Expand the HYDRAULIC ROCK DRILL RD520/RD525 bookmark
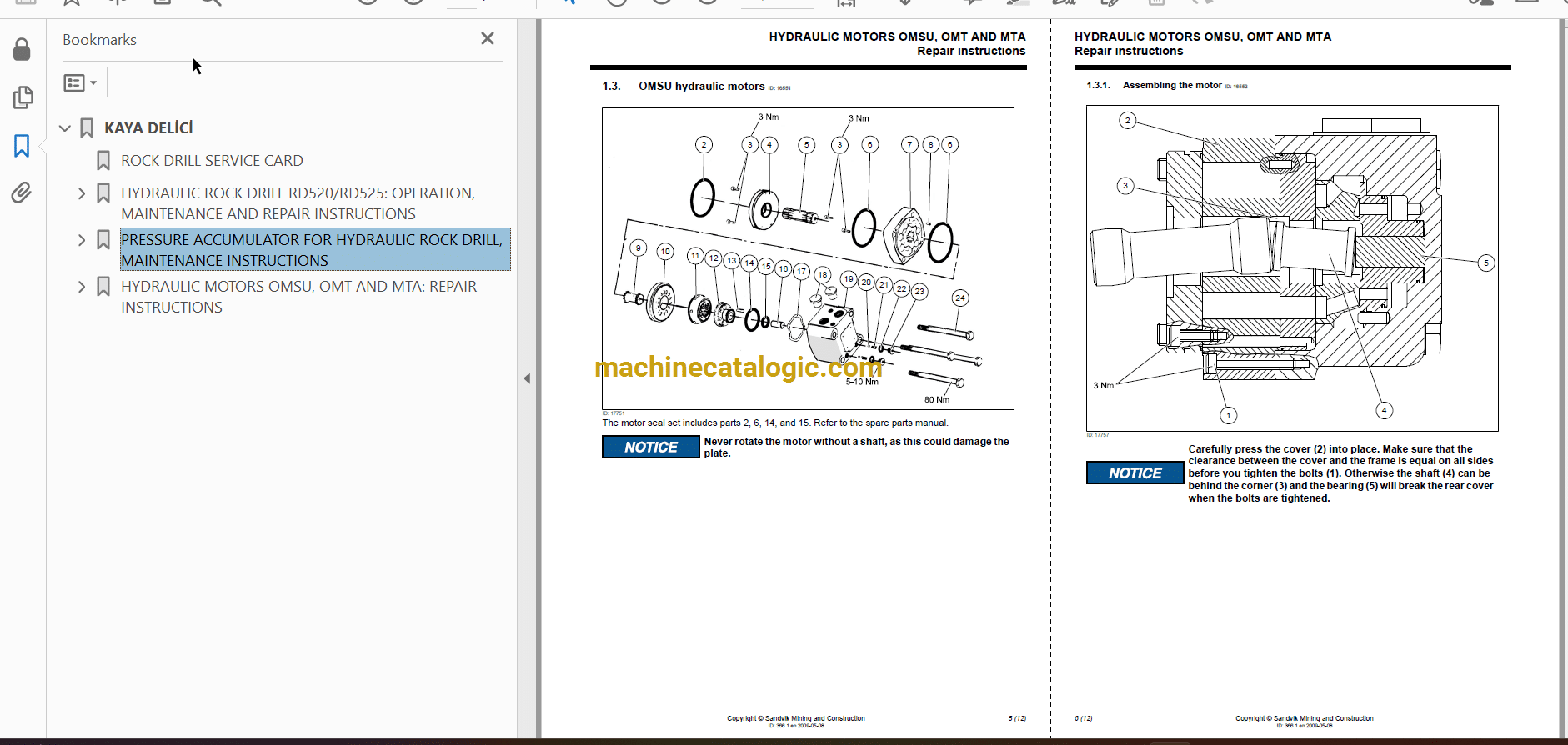This screenshot has height=745, width=1568. (x=82, y=193)
